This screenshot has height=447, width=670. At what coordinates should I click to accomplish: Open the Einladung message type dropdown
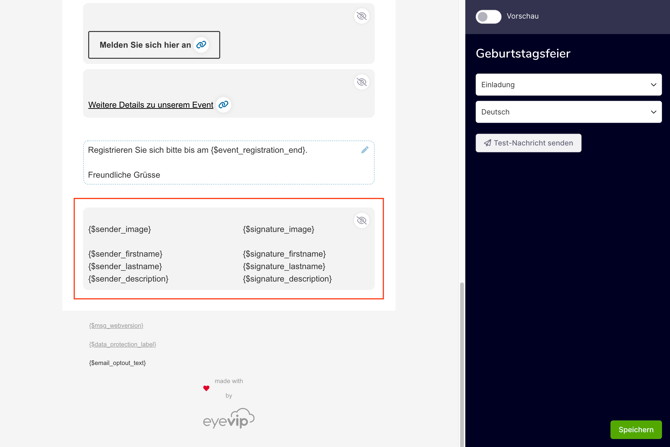pyautogui.click(x=568, y=85)
